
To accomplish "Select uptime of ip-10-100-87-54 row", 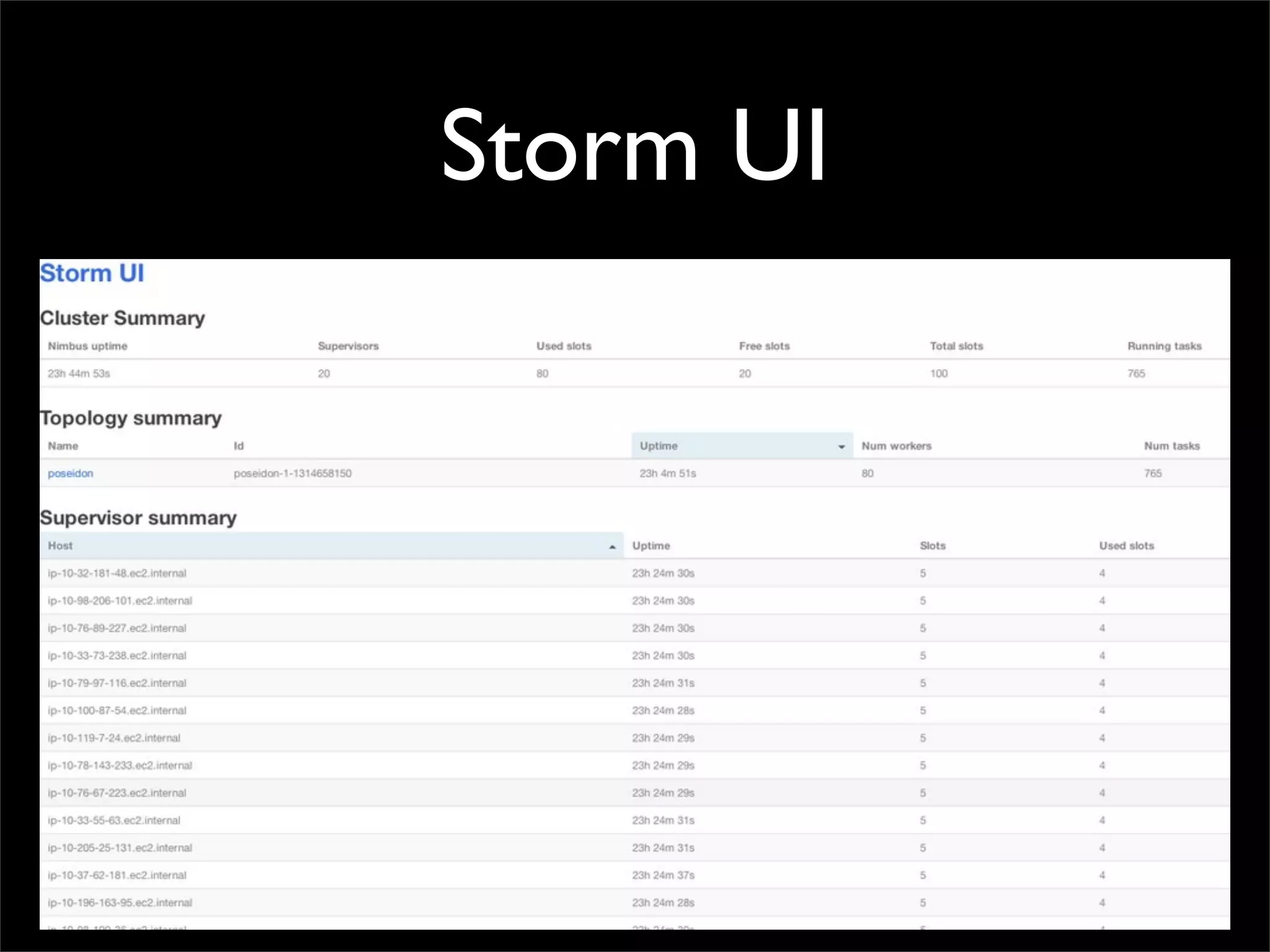I will 663,710.
